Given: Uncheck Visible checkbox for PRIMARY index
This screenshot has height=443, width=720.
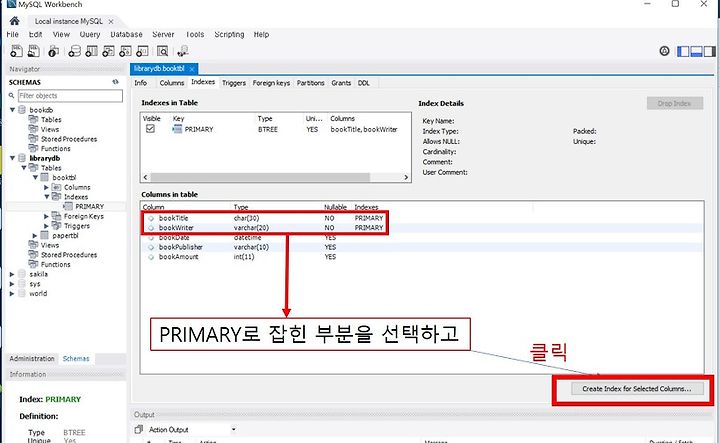Looking at the screenshot, I should [150, 129].
